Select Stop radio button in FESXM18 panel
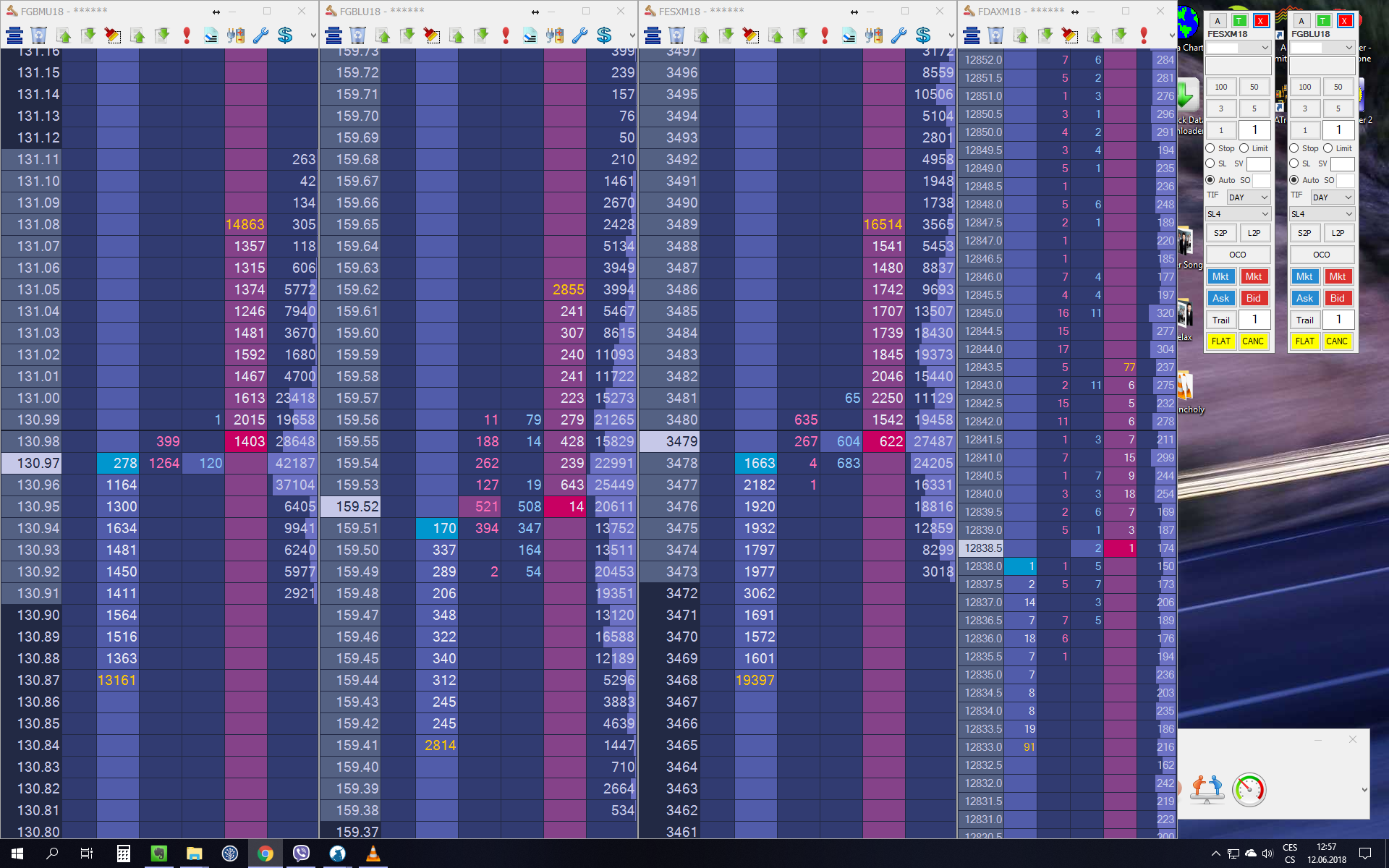1389x868 pixels. [1210, 148]
